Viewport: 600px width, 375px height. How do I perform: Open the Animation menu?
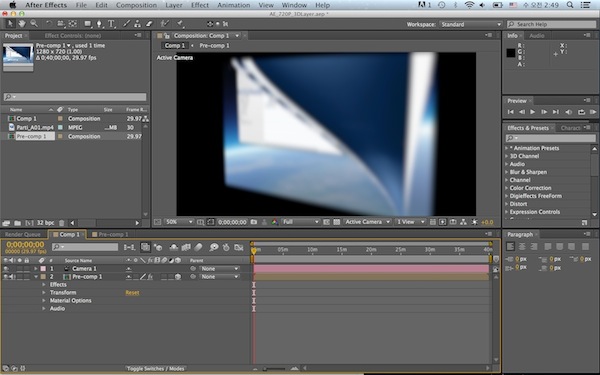(233, 5)
